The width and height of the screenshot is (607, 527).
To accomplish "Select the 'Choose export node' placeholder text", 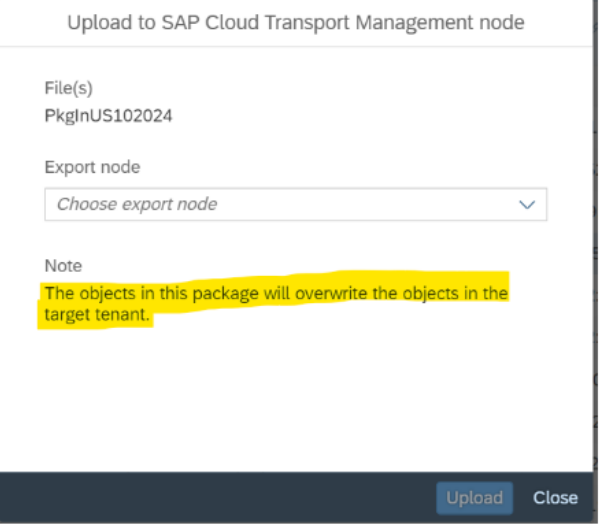I will point(137,204).
